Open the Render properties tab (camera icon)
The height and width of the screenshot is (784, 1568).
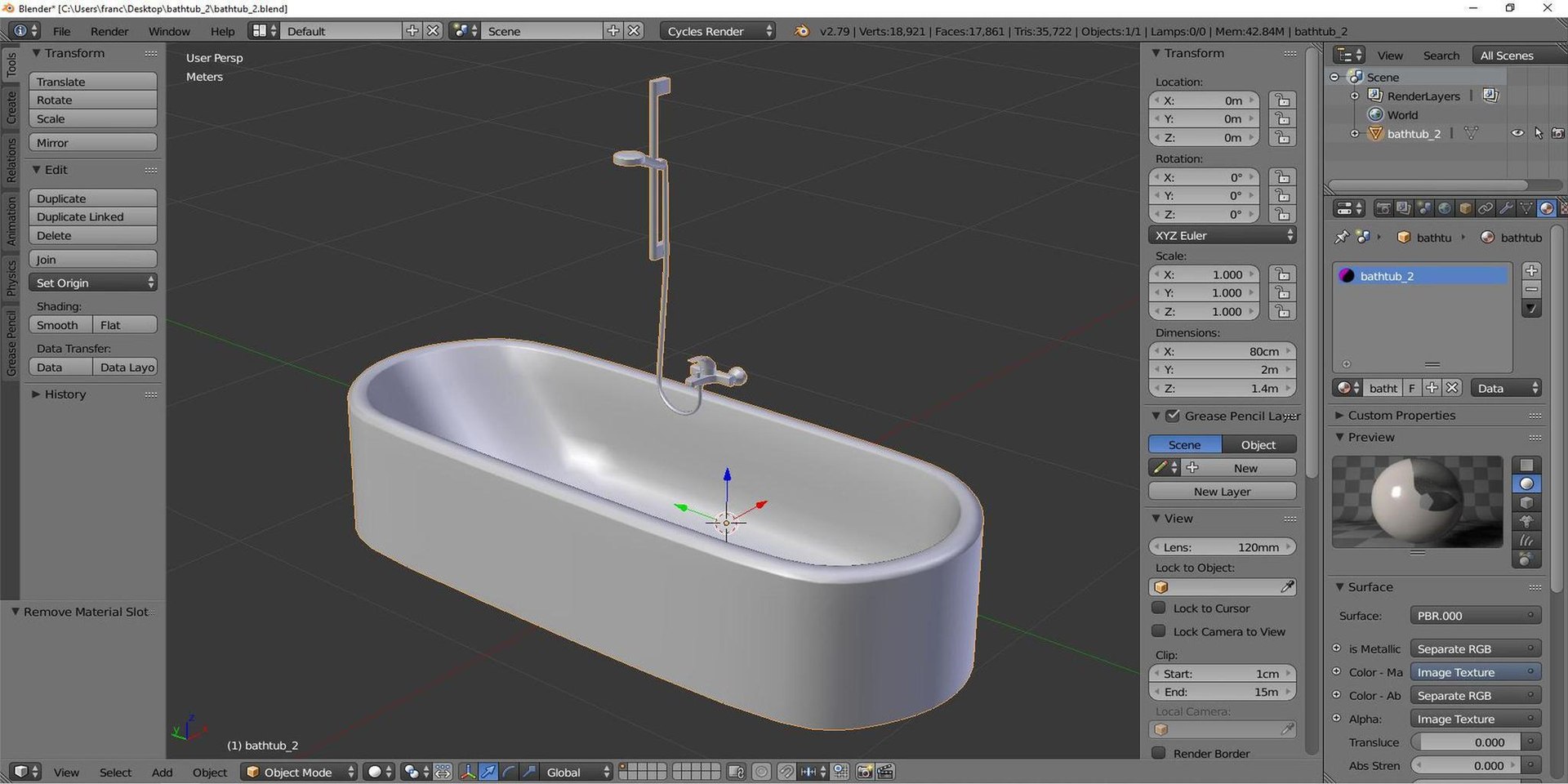(1383, 208)
